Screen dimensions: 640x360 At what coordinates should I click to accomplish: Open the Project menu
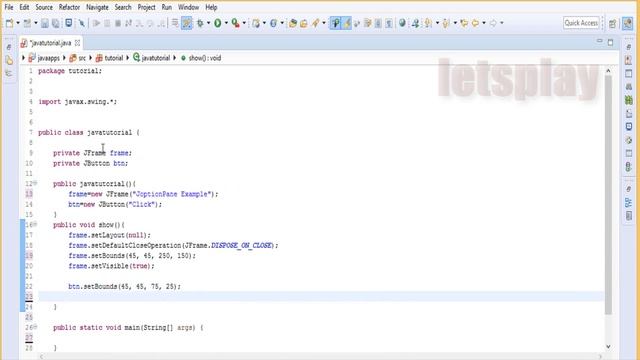(146, 7)
